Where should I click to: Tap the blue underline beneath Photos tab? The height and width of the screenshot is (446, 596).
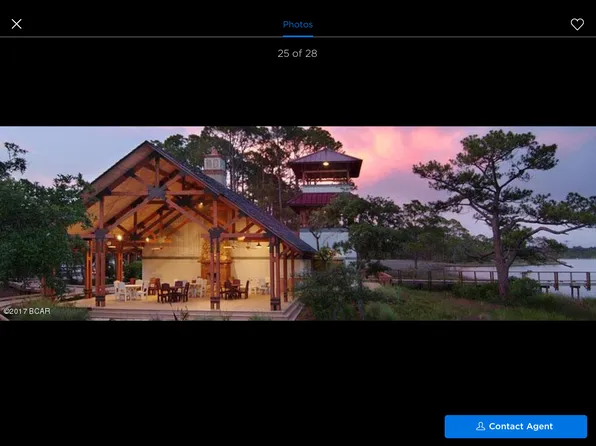298,36
